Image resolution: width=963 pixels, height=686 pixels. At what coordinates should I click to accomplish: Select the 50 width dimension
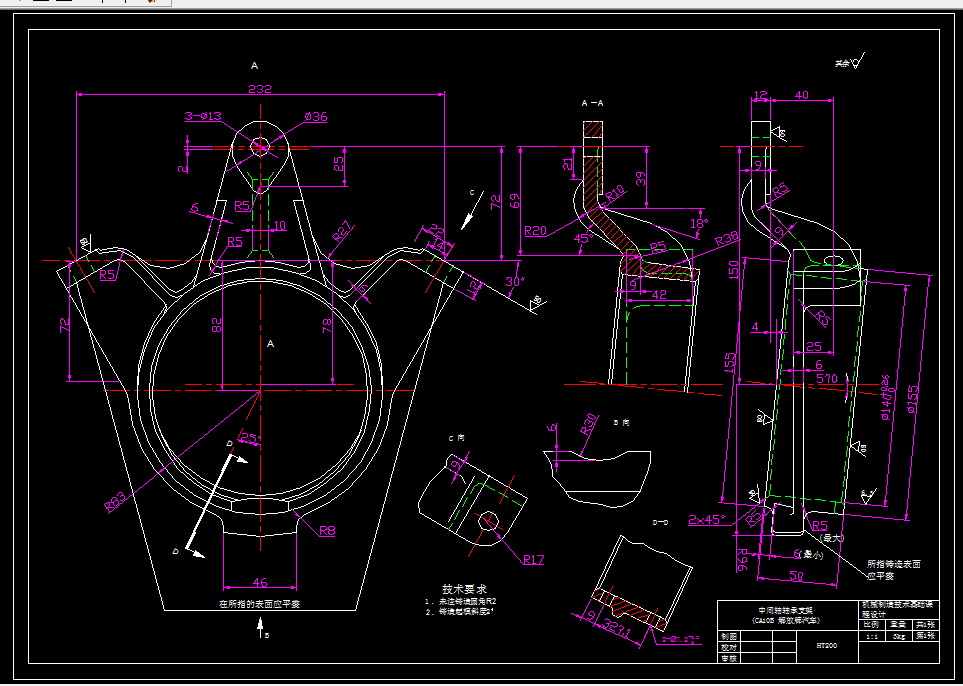pyautogui.click(x=796, y=575)
